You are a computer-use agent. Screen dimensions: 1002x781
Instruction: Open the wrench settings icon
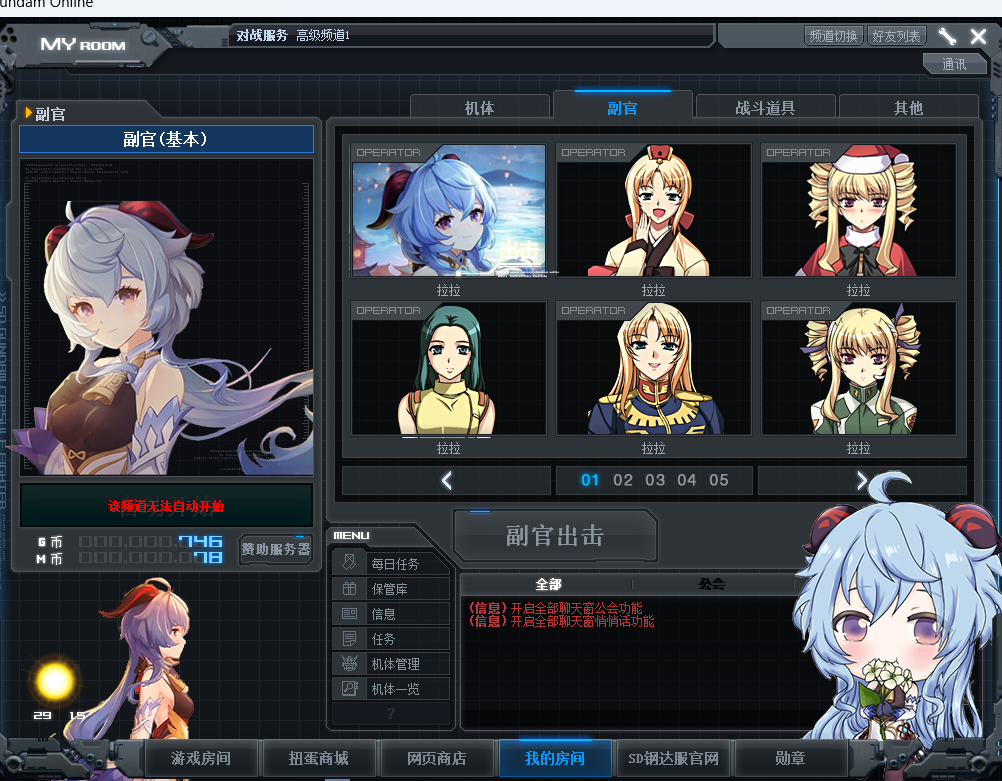pyautogui.click(x=946, y=36)
